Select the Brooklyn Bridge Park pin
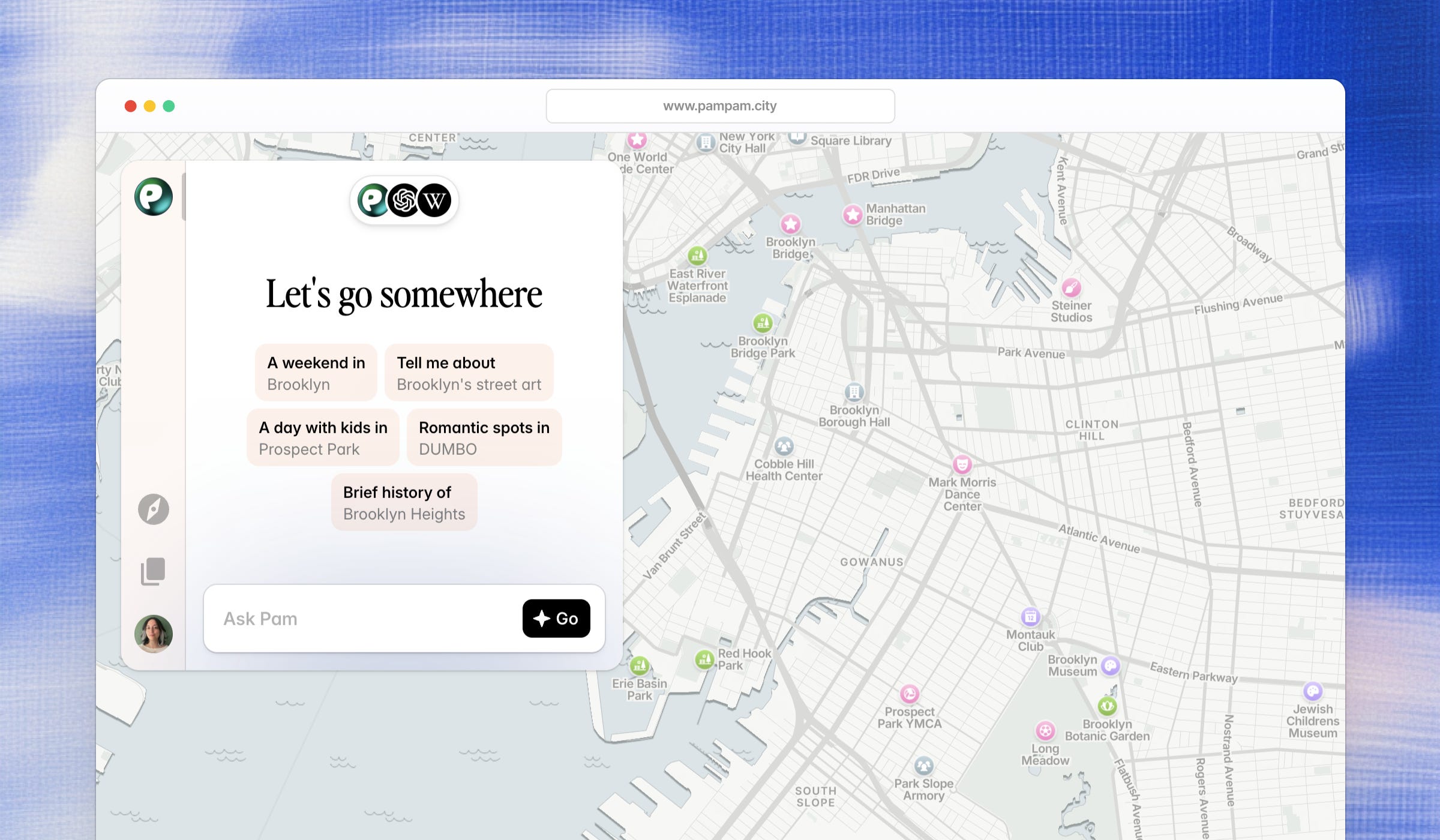Viewport: 1440px width, 840px height. click(763, 324)
